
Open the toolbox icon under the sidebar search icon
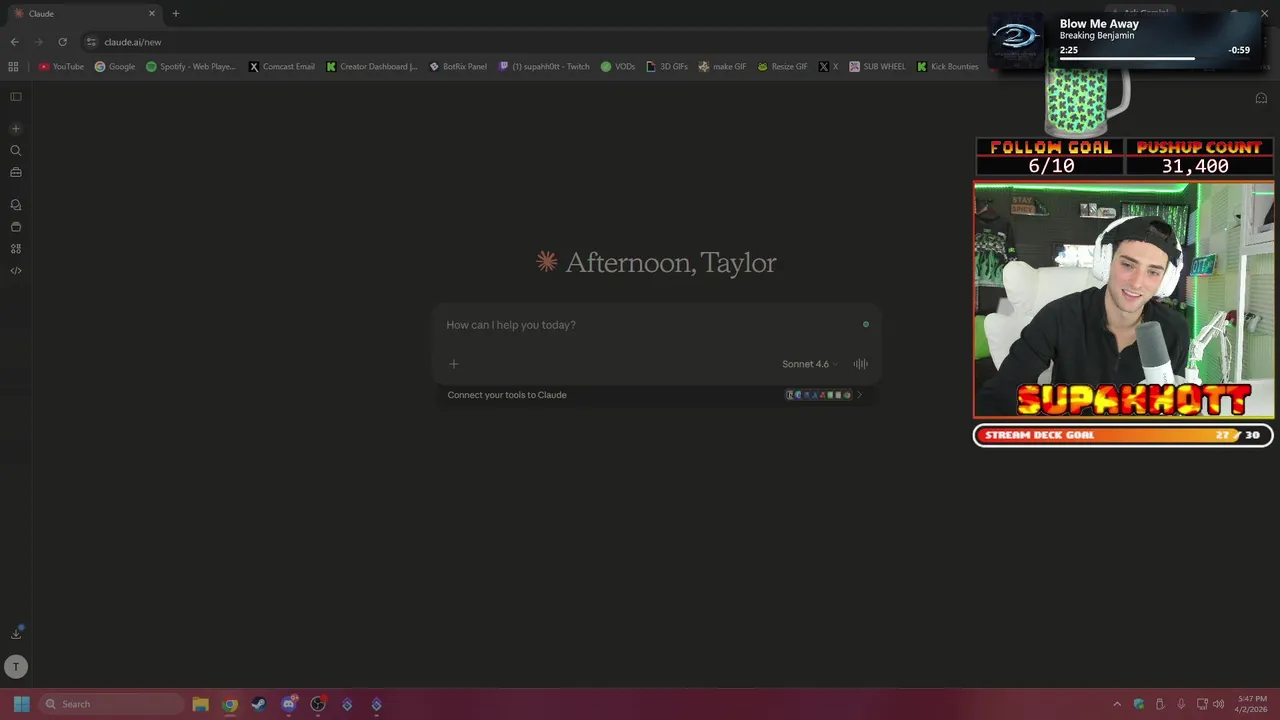coord(16,172)
